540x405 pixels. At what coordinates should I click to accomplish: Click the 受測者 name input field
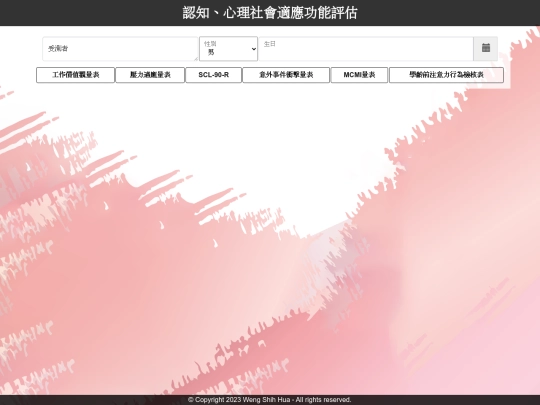coord(120,49)
